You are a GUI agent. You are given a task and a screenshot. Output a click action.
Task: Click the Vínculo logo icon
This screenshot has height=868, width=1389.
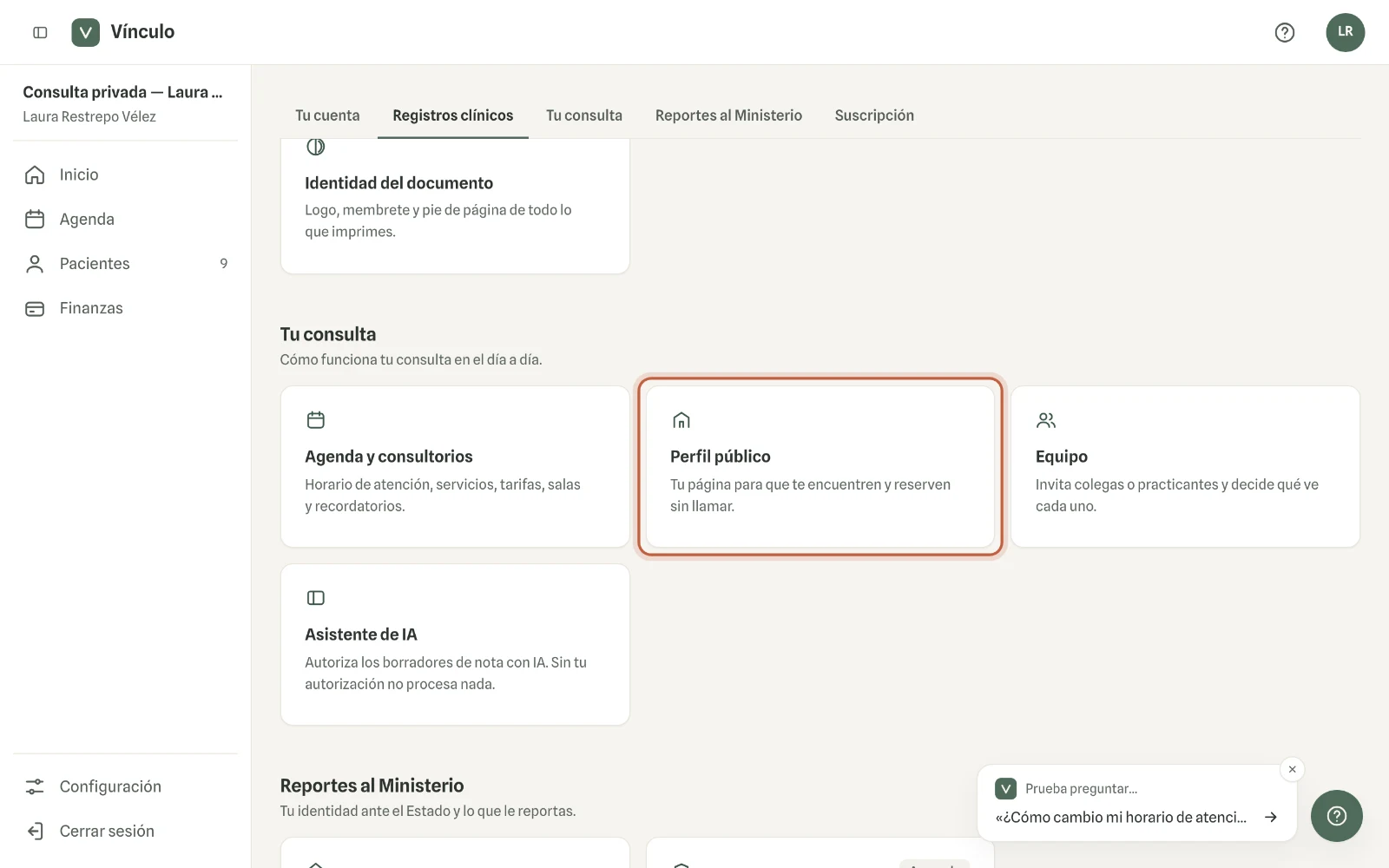[85, 32]
